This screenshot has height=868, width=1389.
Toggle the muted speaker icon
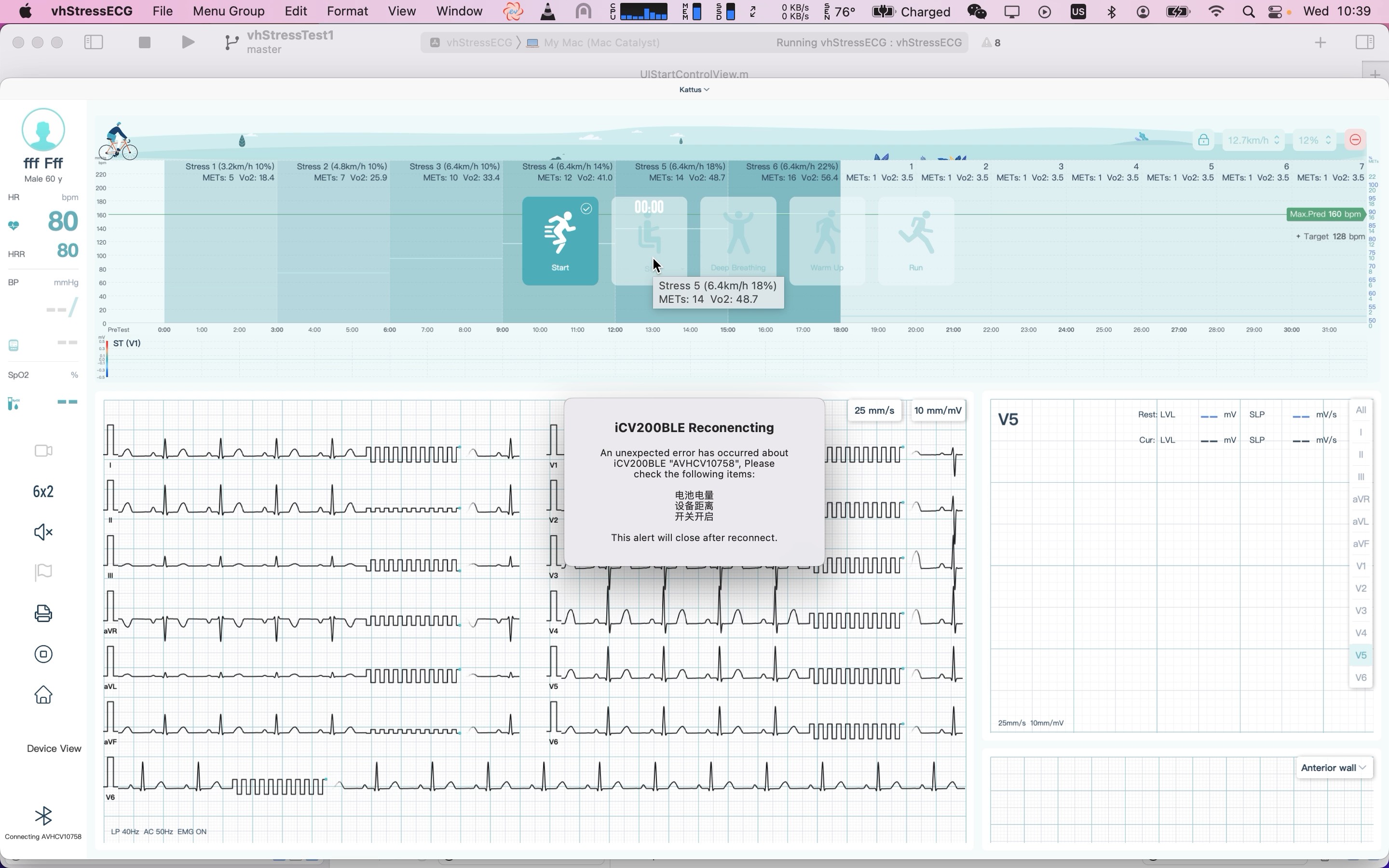[43, 532]
